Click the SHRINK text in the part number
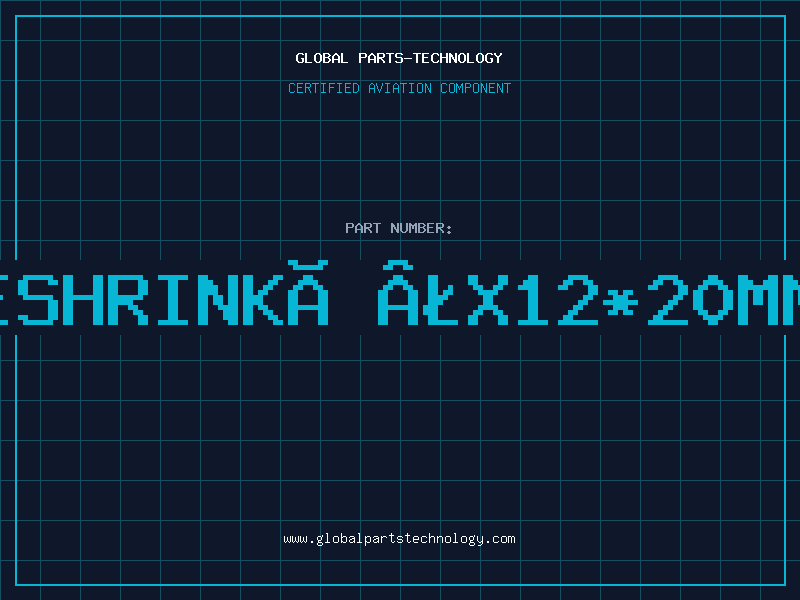 point(151,299)
